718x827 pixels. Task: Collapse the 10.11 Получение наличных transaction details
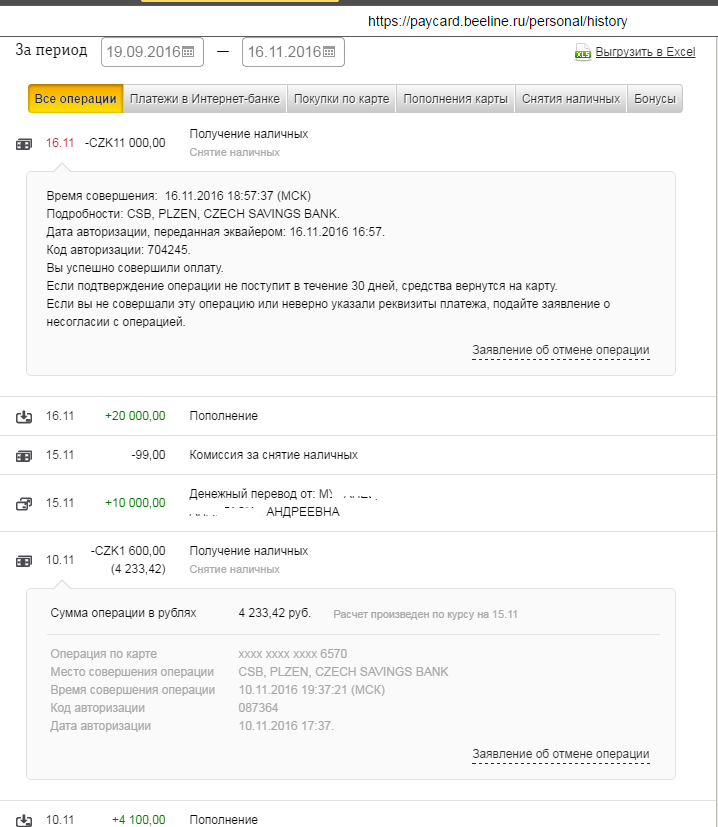click(248, 551)
